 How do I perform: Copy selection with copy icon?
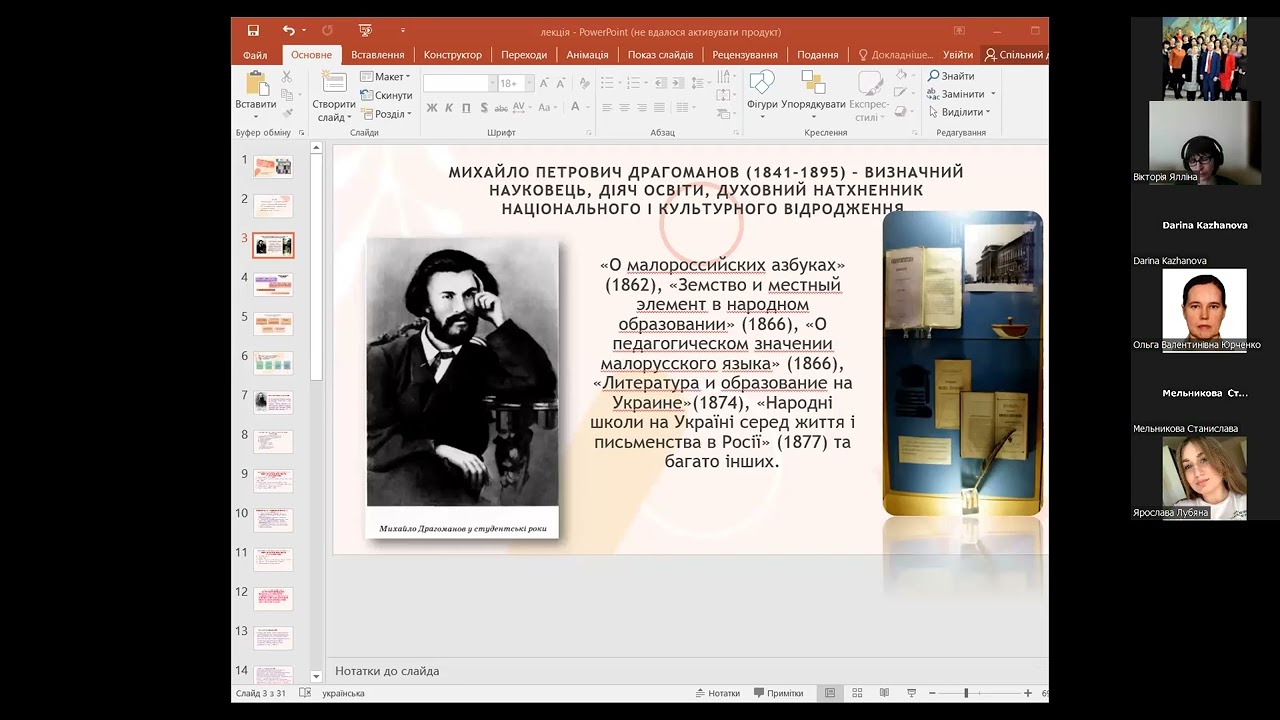click(x=287, y=95)
